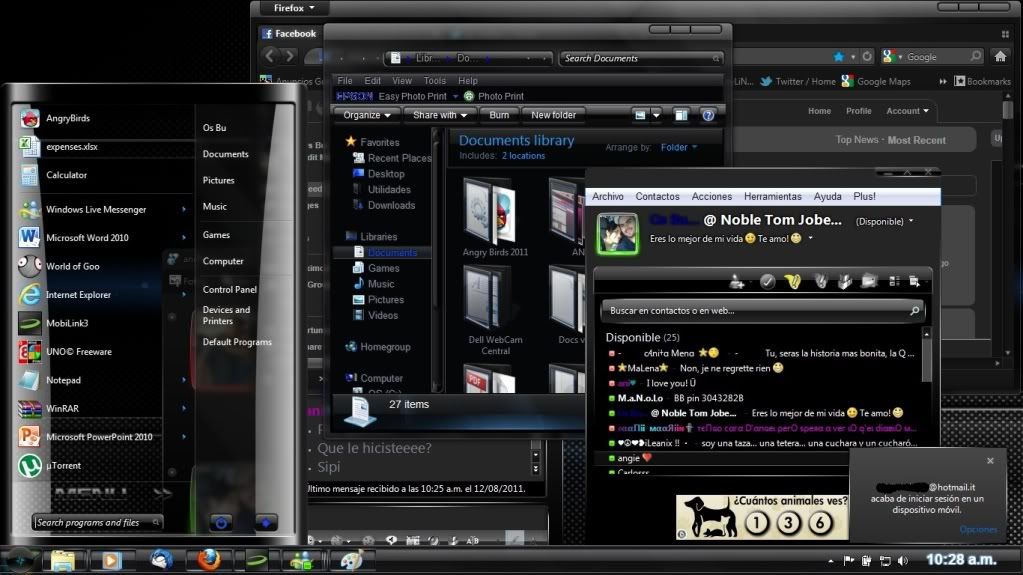
Task: Open the Messenger profile picture
Action: 617,233
